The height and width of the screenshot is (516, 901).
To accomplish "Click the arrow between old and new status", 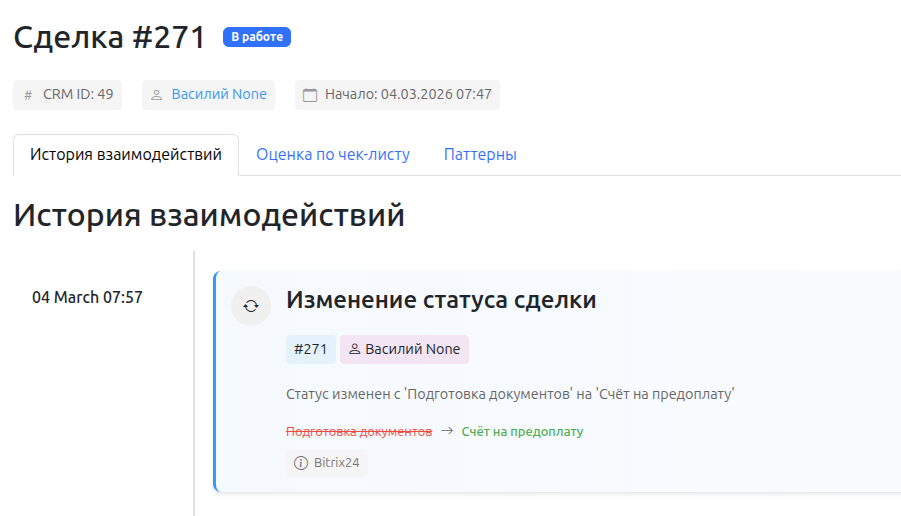I will click(x=446, y=431).
